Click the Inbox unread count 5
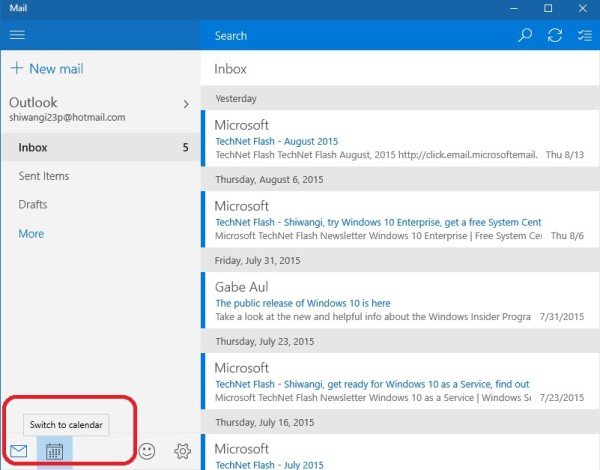 185,147
